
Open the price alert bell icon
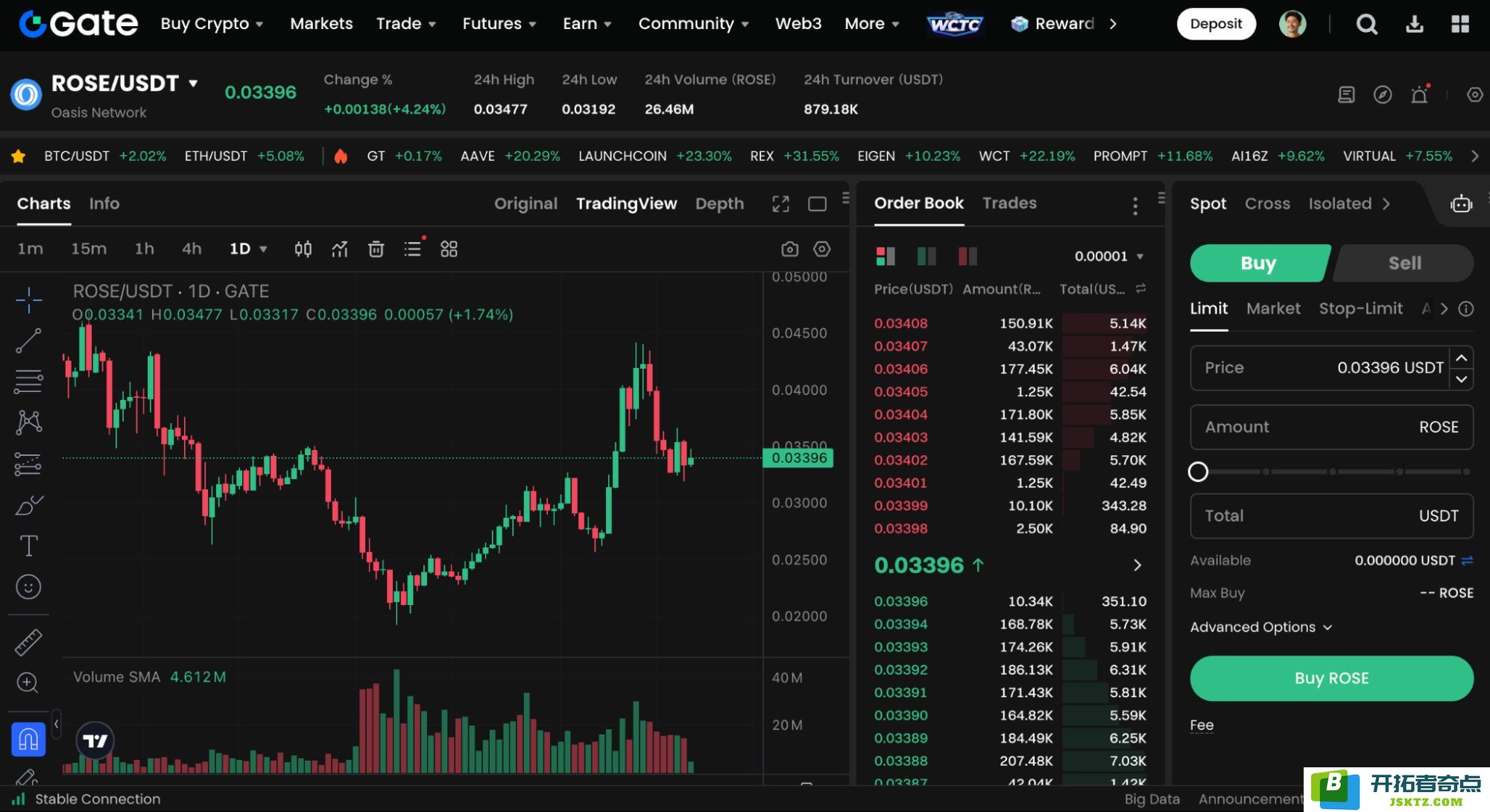(x=1420, y=95)
